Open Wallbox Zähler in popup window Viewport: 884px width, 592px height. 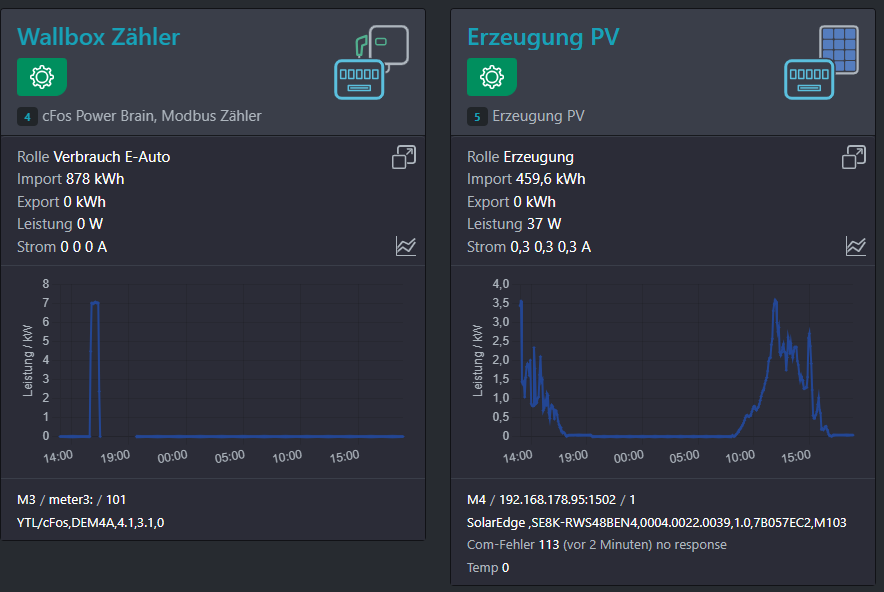pos(404,157)
